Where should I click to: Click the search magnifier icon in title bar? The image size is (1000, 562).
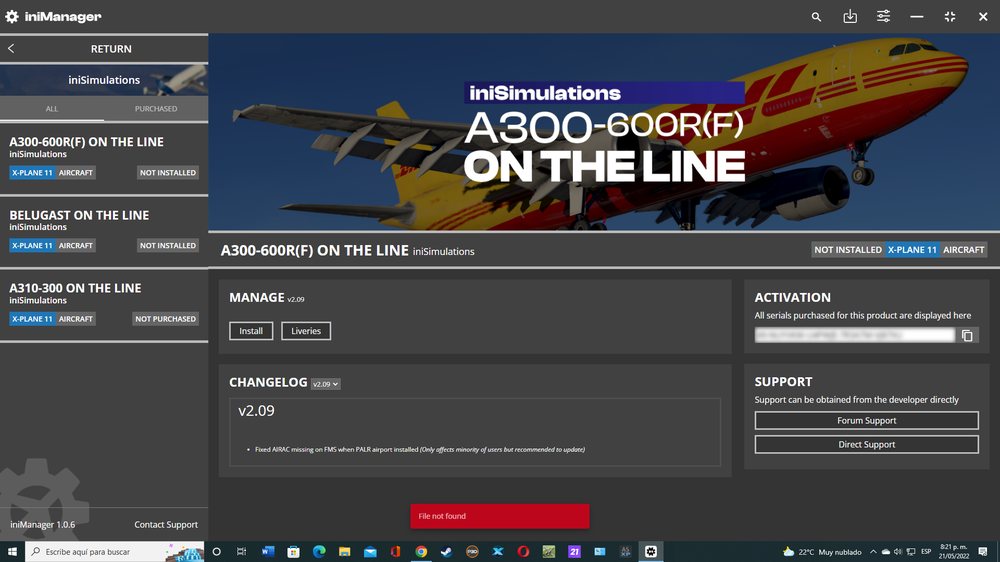point(817,17)
